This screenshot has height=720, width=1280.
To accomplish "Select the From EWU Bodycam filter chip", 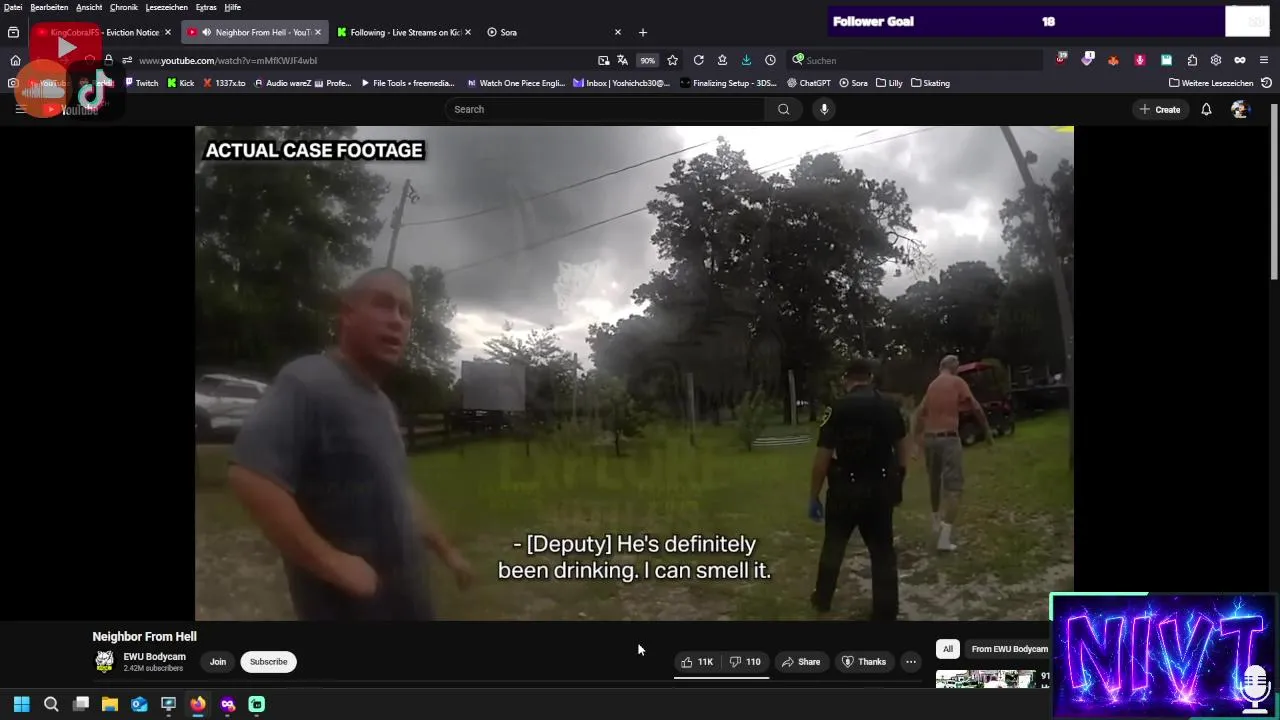I will pos(1007,649).
